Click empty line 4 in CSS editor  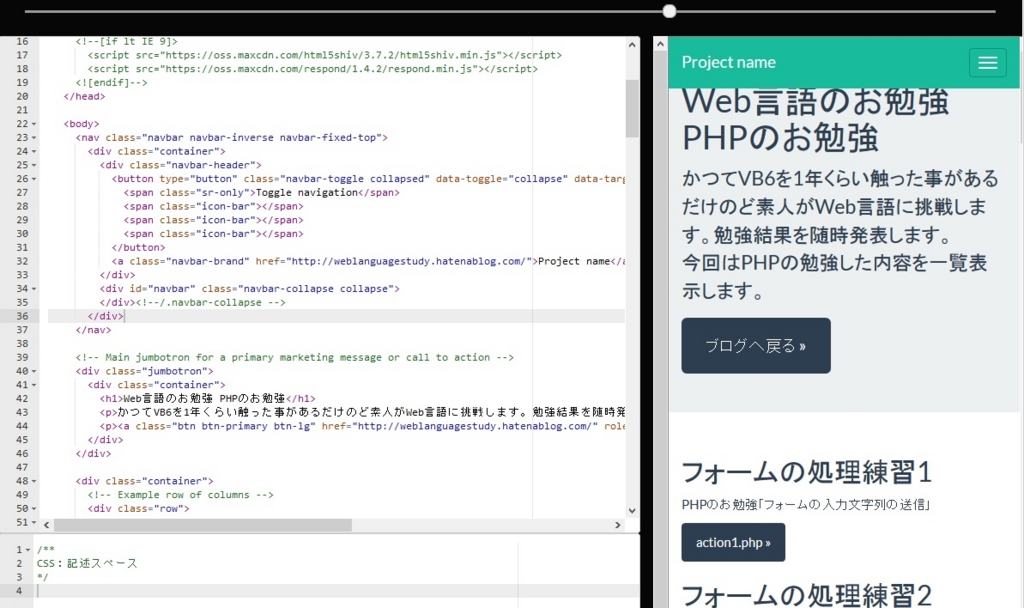(338, 590)
